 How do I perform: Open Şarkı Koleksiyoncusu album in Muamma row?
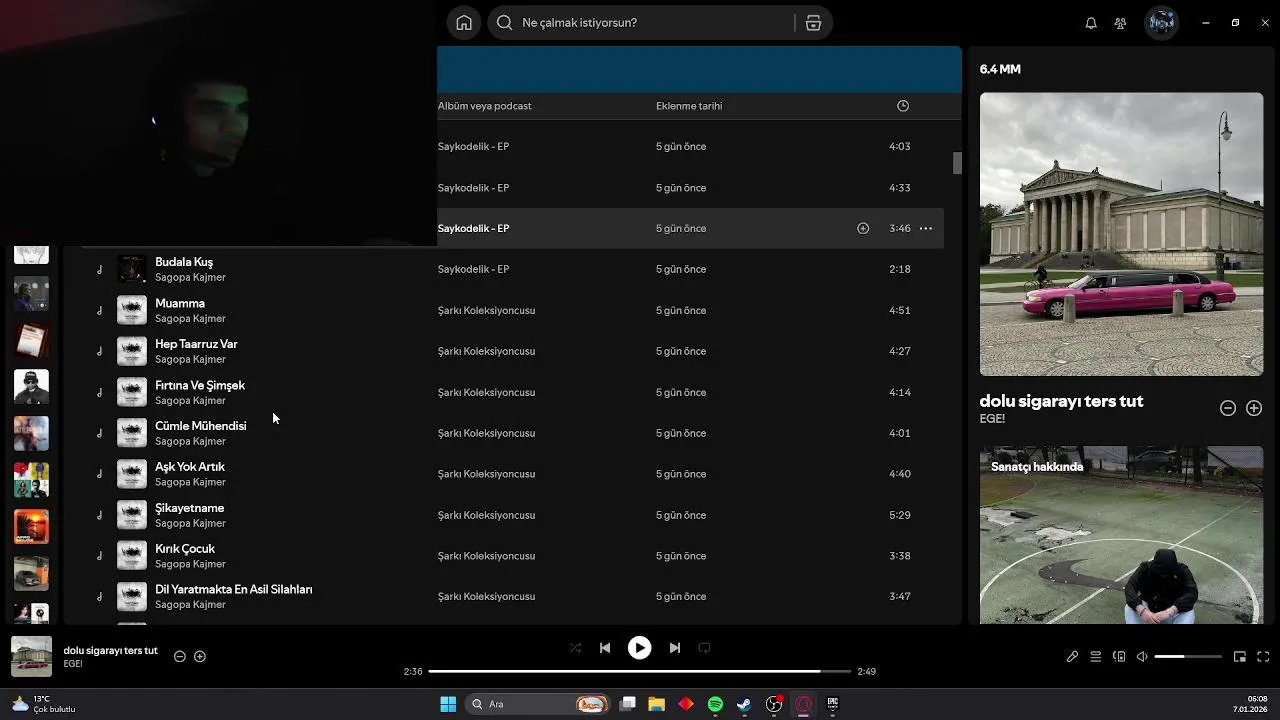[x=486, y=310]
